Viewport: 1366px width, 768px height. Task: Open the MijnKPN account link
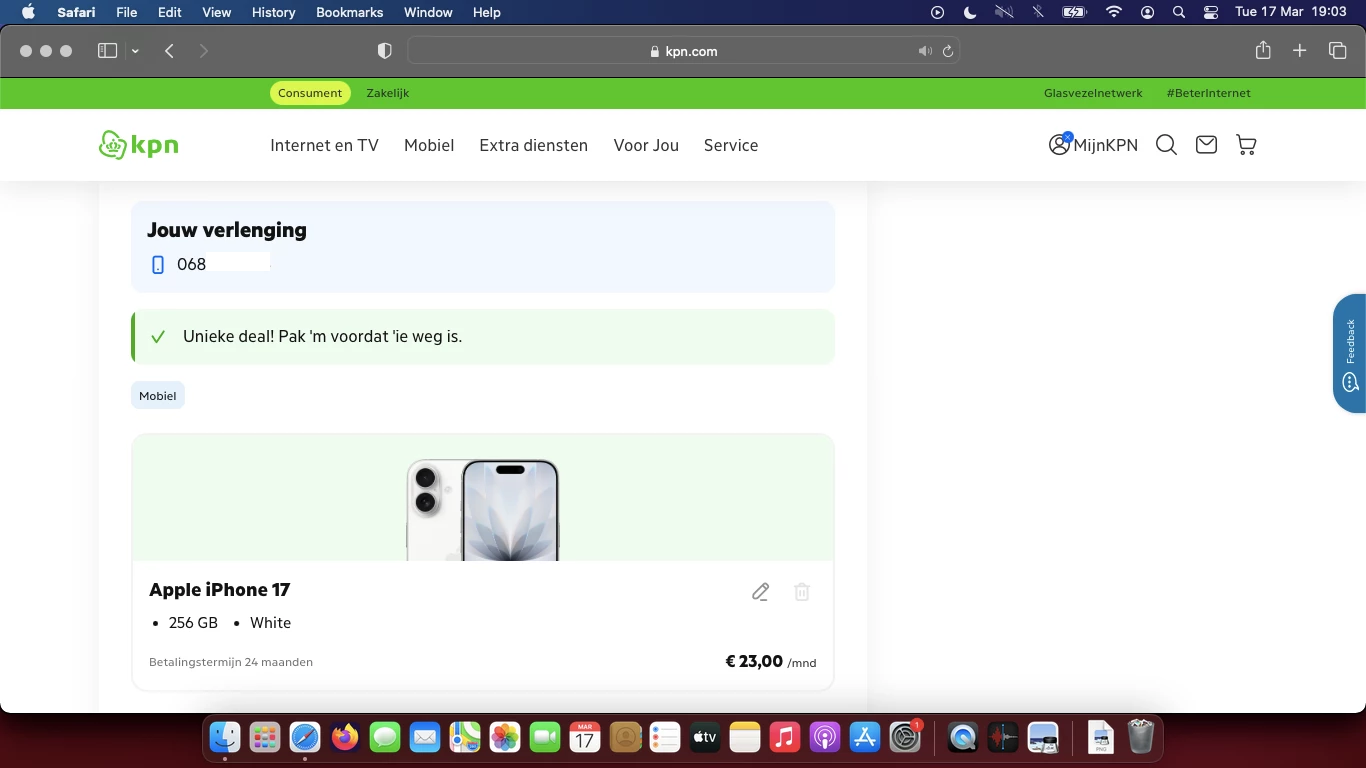1093,145
